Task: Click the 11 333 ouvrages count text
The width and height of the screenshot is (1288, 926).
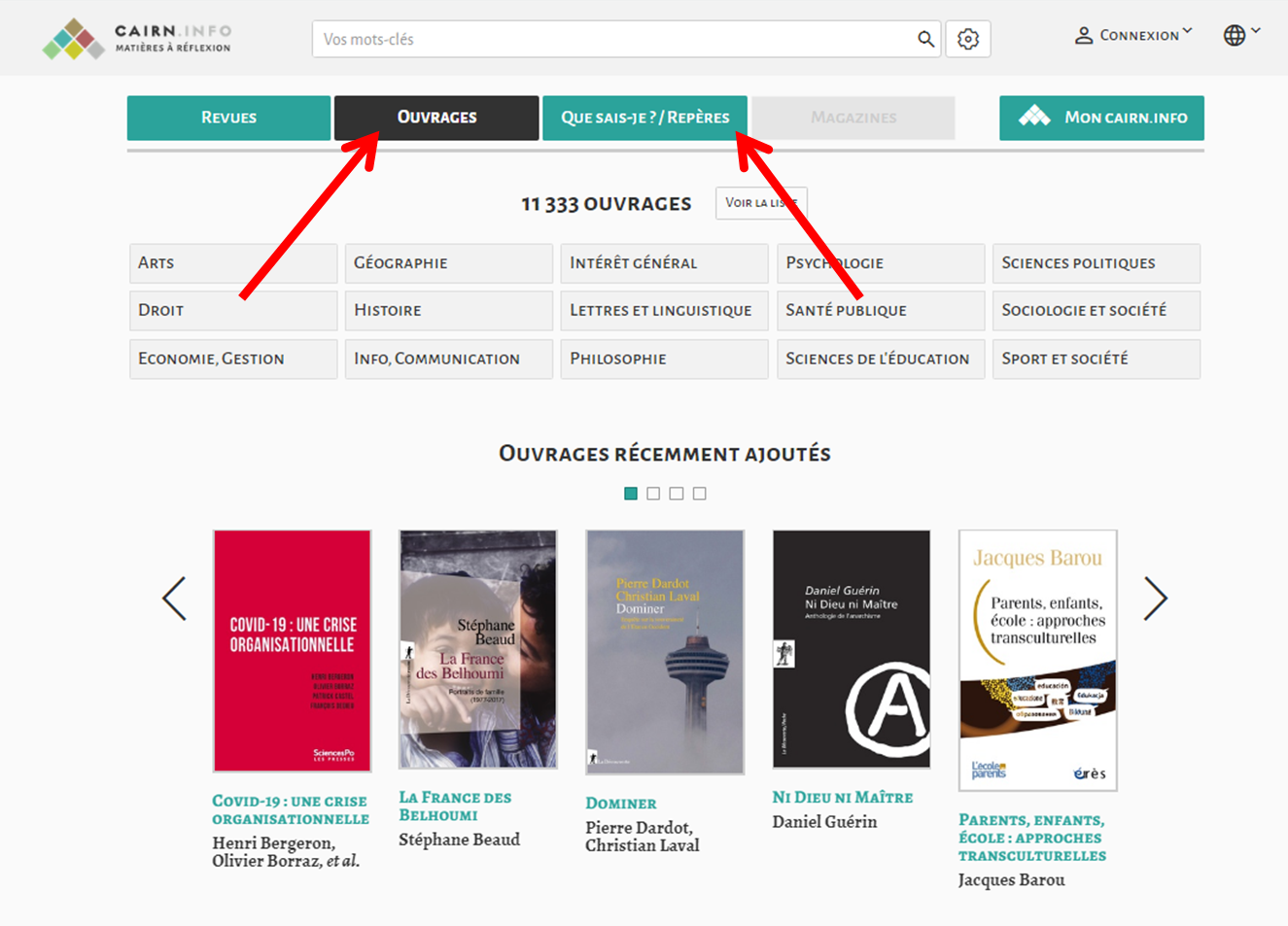Action: pyautogui.click(x=607, y=204)
